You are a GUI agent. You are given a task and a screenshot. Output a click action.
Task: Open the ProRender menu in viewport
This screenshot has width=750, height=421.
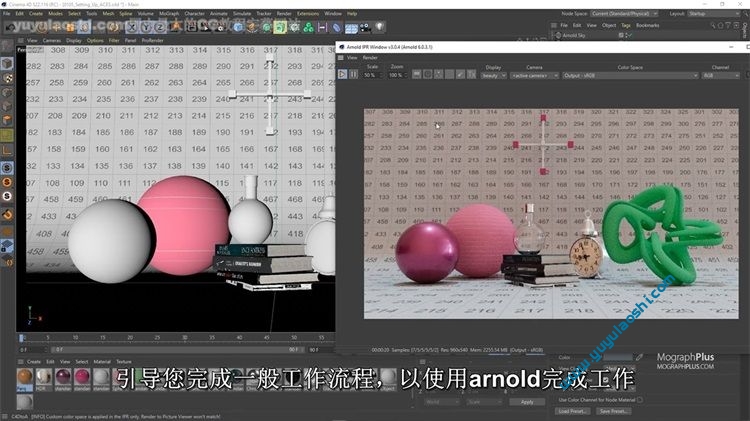pyautogui.click(x=152, y=41)
